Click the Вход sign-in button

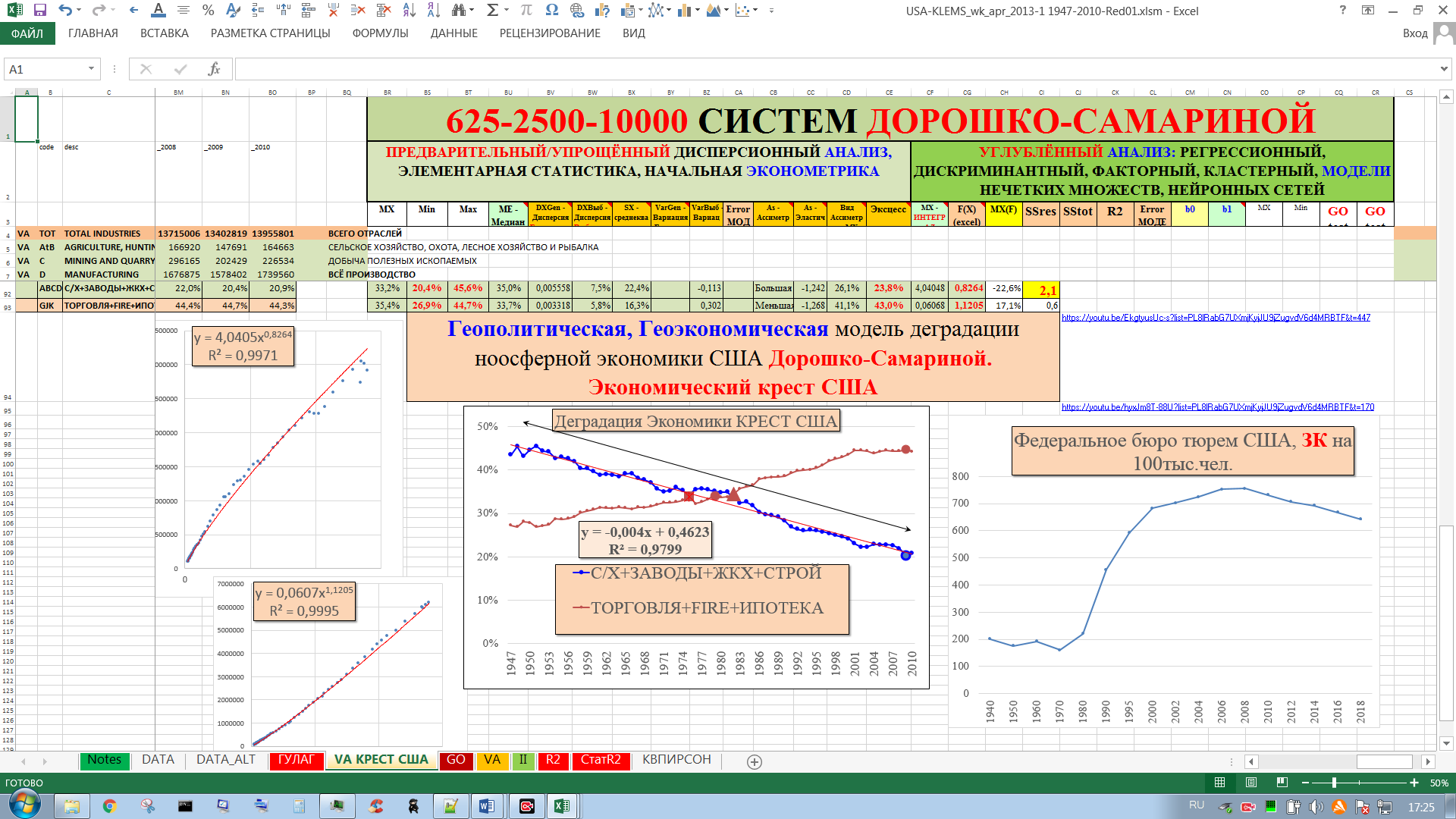point(1415,33)
